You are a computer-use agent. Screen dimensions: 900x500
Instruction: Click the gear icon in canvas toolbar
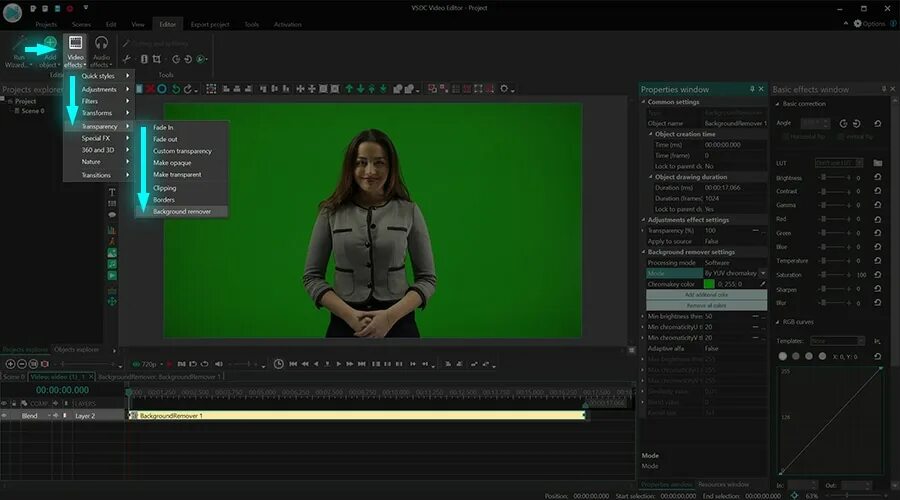(x=504, y=89)
